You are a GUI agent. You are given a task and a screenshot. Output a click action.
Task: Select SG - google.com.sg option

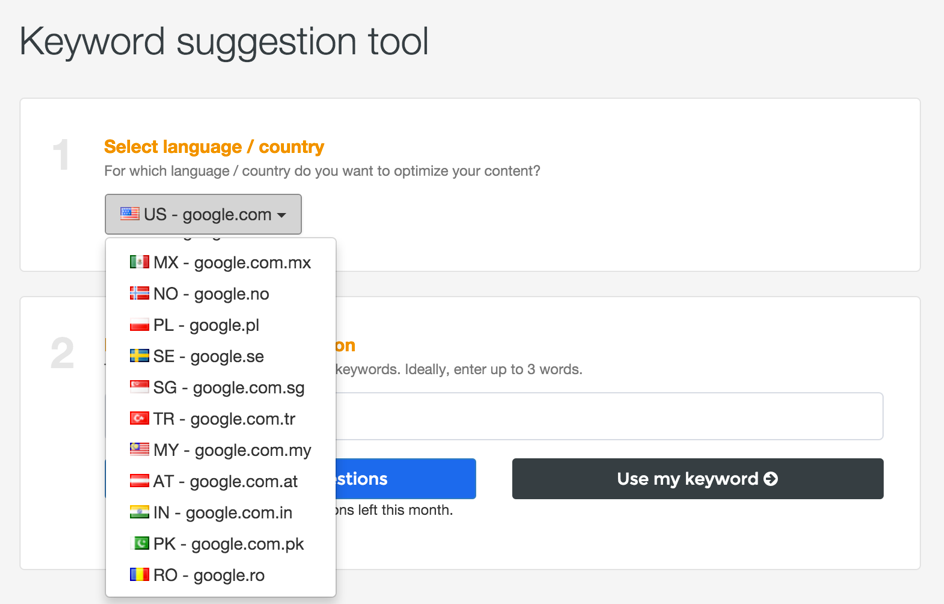228,387
